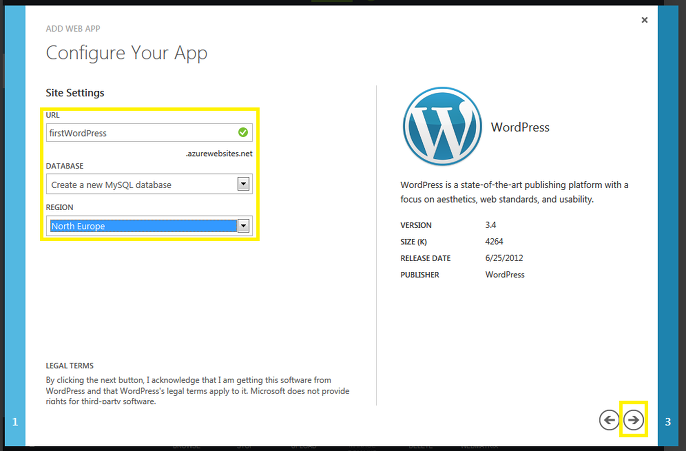686x451 pixels.
Task: Click the ADD WEB APP label
Action: (73, 29)
